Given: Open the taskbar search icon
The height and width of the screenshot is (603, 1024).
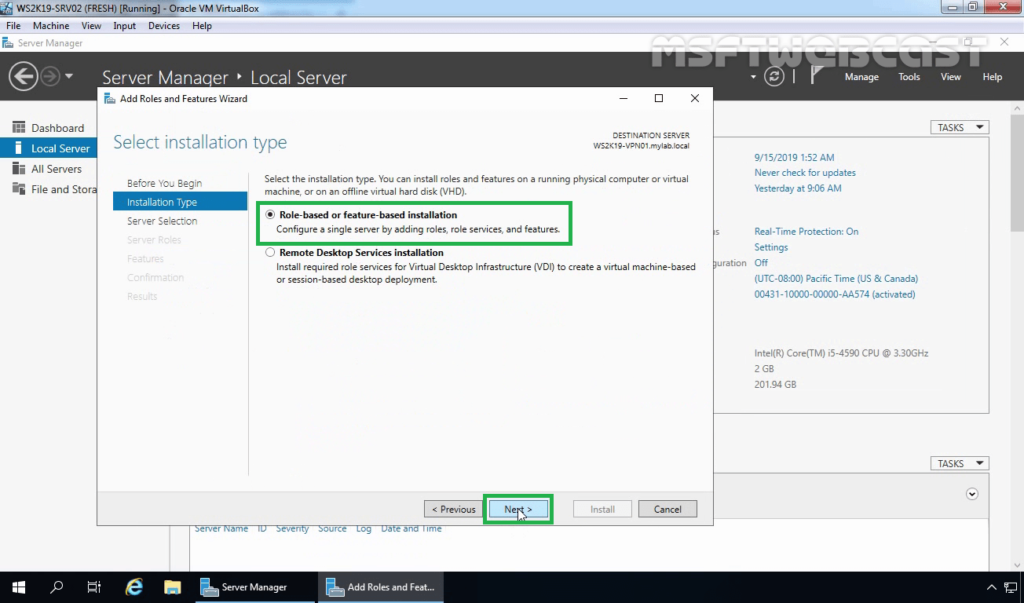Looking at the screenshot, I should click(x=56, y=587).
